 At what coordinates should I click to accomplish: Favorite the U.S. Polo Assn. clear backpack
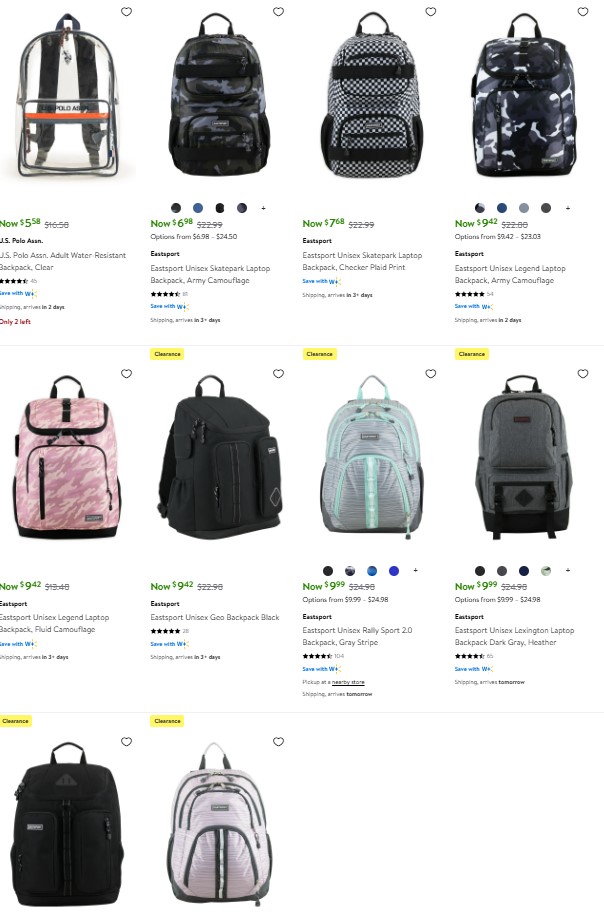pos(126,12)
